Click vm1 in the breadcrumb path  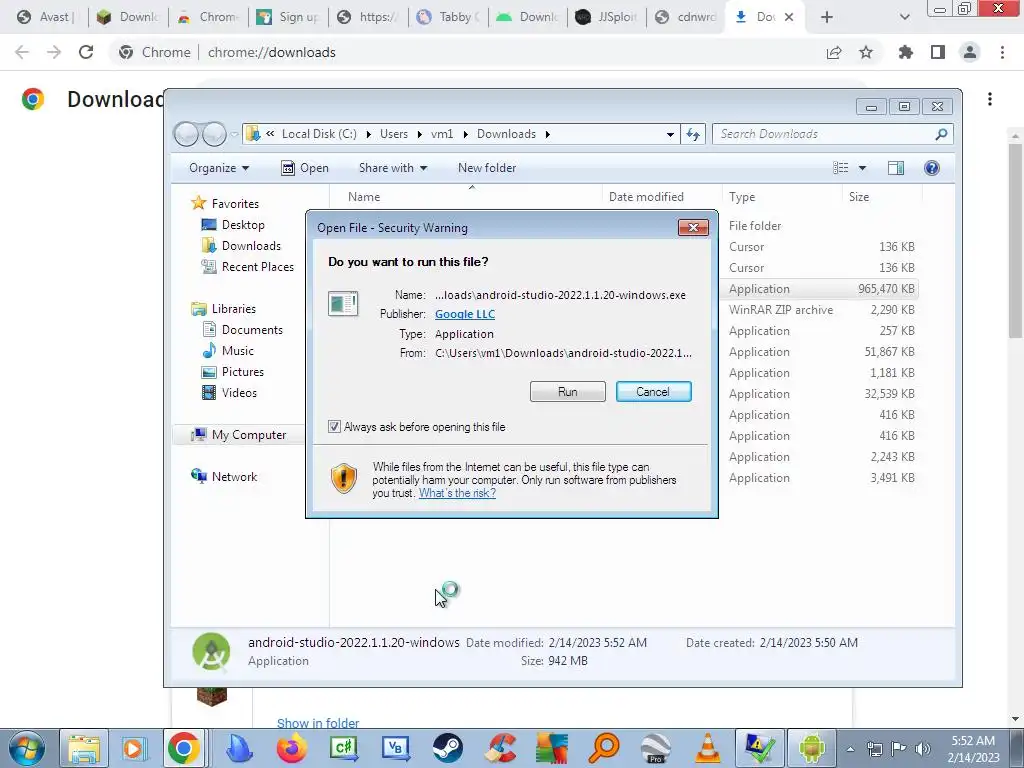[x=441, y=134]
